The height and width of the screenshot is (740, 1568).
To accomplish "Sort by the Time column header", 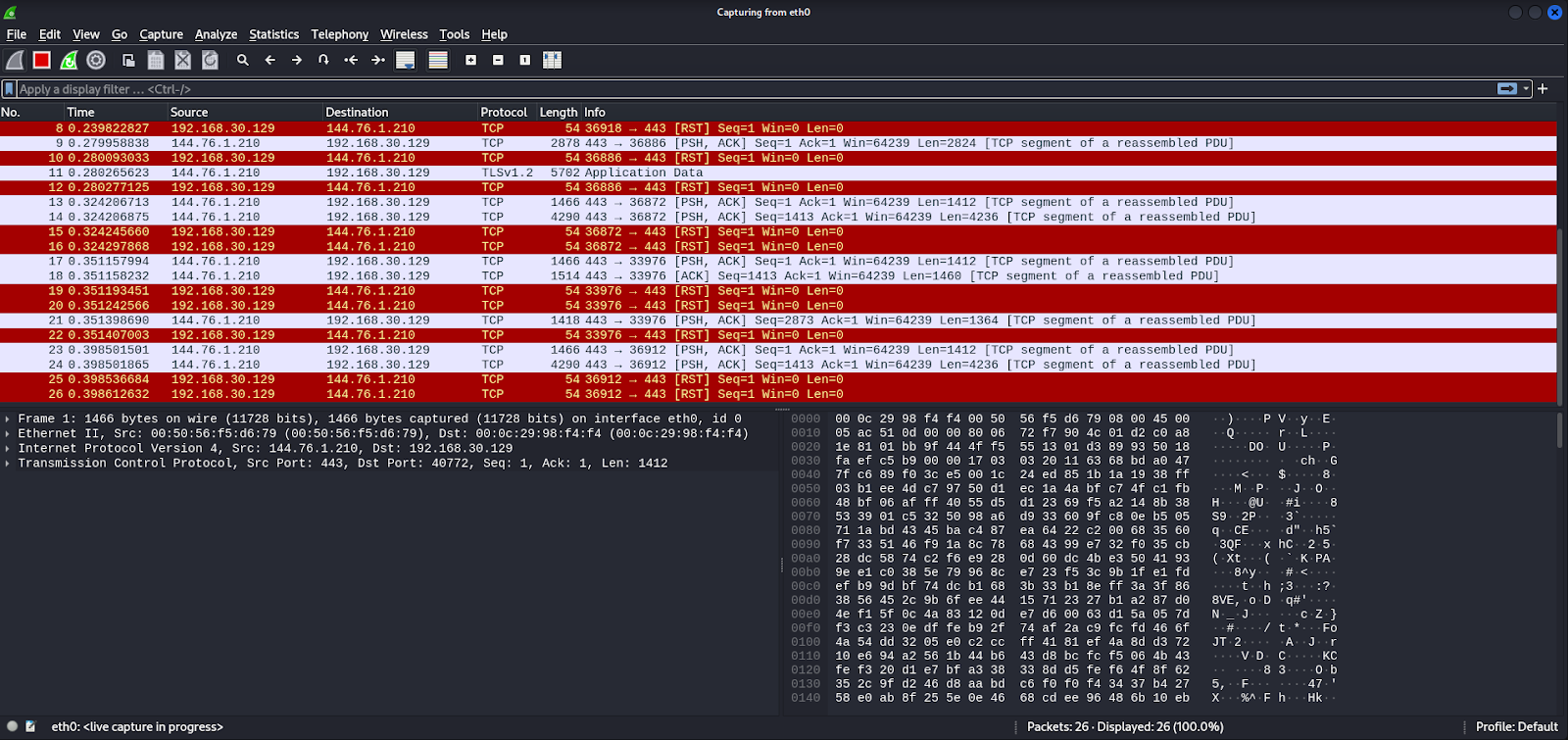I will (117, 113).
